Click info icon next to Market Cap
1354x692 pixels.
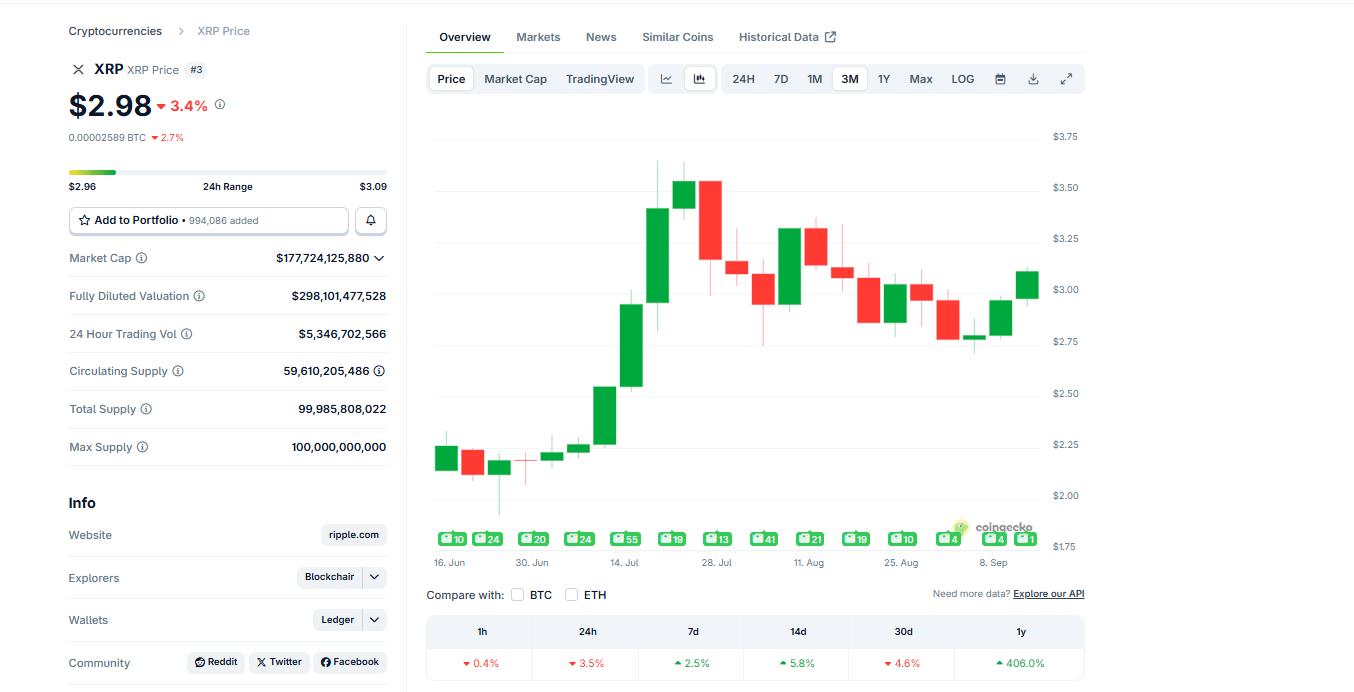click(141, 258)
